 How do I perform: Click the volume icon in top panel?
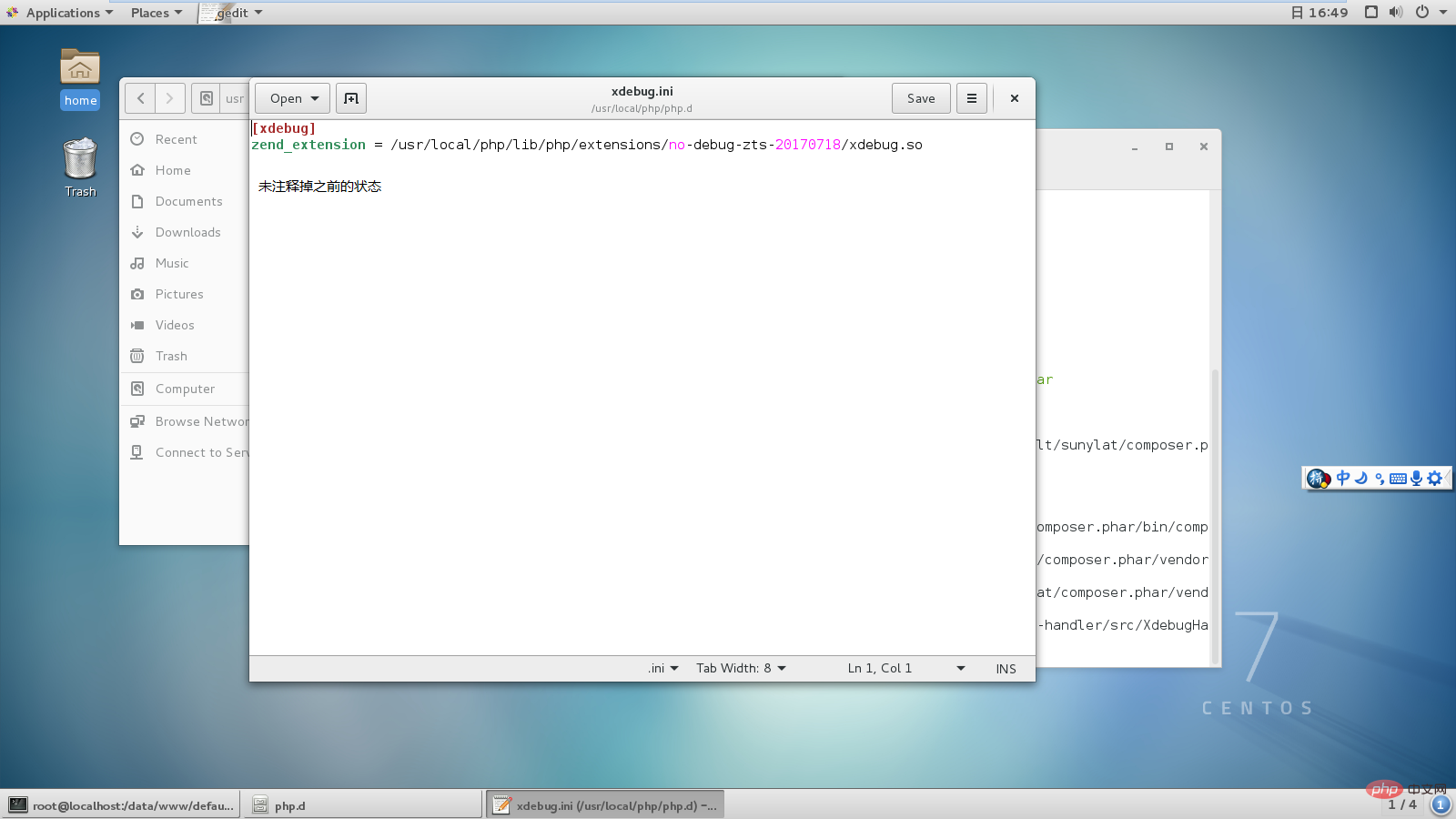(1396, 13)
